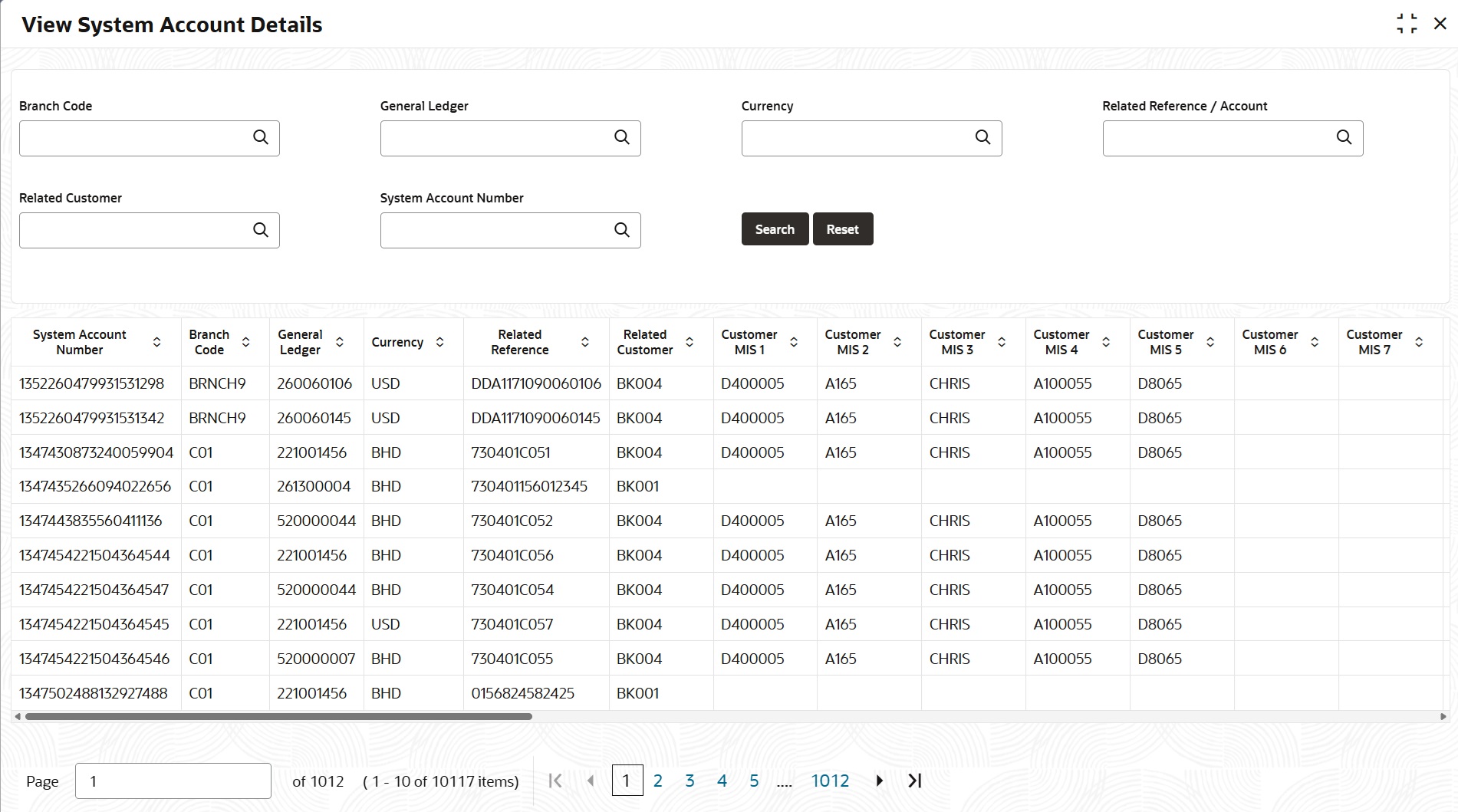This screenshot has width=1458, height=812.
Task: Sort the Related Reference column
Action: click(x=585, y=342)
